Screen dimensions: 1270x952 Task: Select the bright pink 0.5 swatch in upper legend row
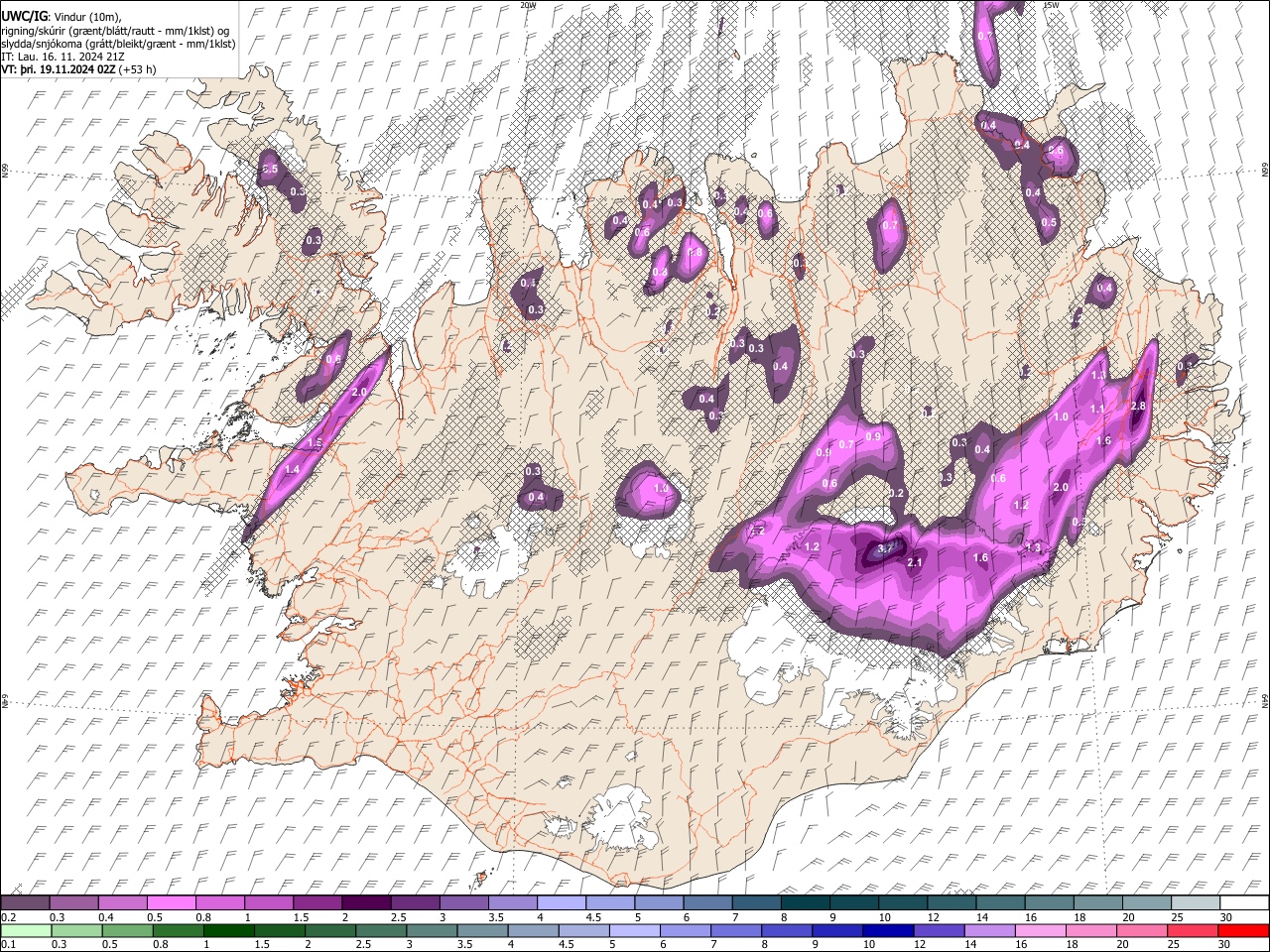(171, 903)
